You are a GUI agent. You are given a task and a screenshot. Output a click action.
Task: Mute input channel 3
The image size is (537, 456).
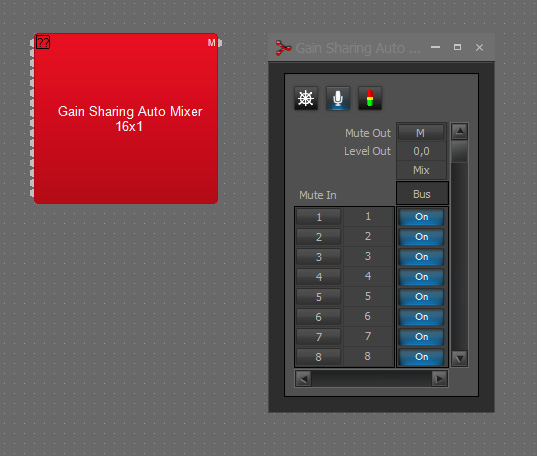319,257
